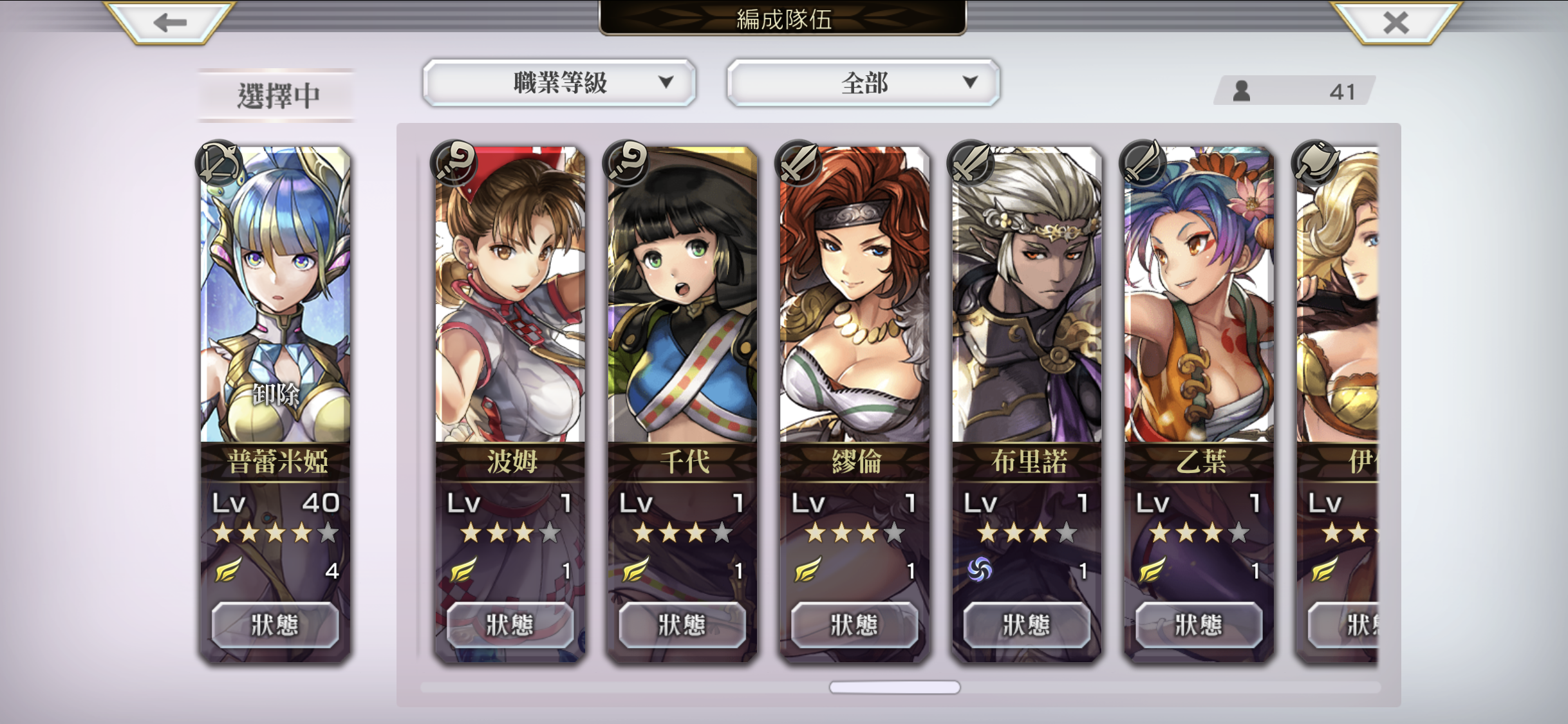
Task: Close the team formation screen
Action: [1395, 23]
